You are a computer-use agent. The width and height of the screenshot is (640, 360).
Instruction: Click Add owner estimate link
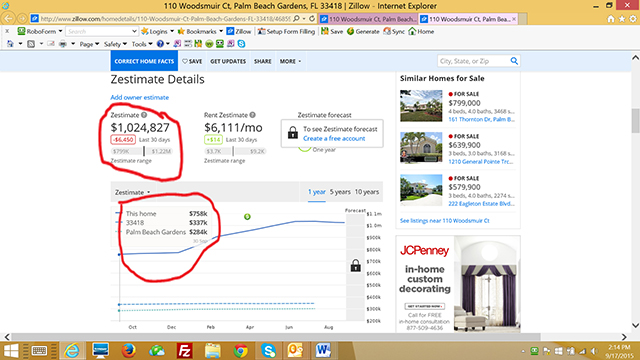140,98
